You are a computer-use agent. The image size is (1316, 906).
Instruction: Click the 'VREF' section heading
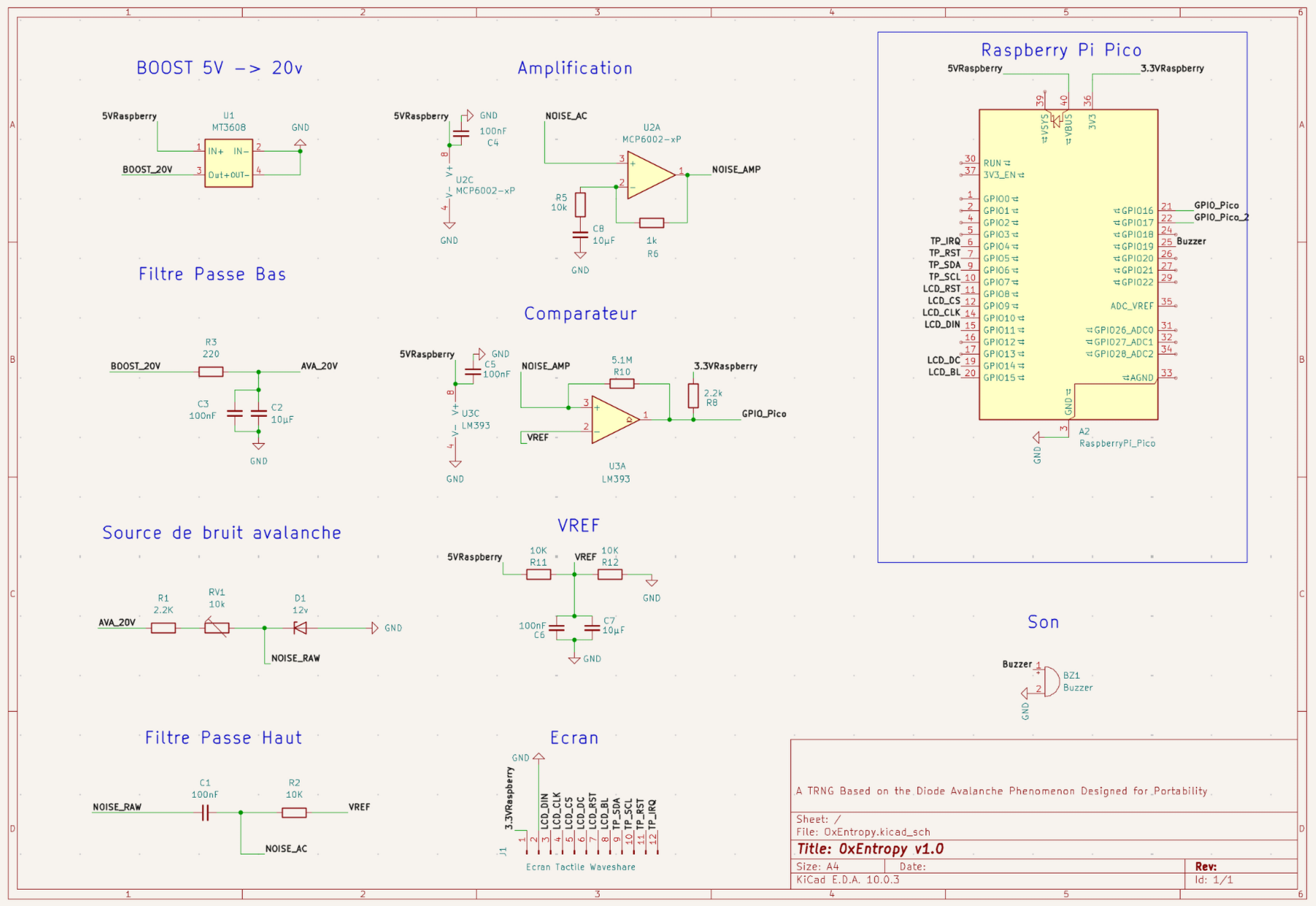click(579, 526)
